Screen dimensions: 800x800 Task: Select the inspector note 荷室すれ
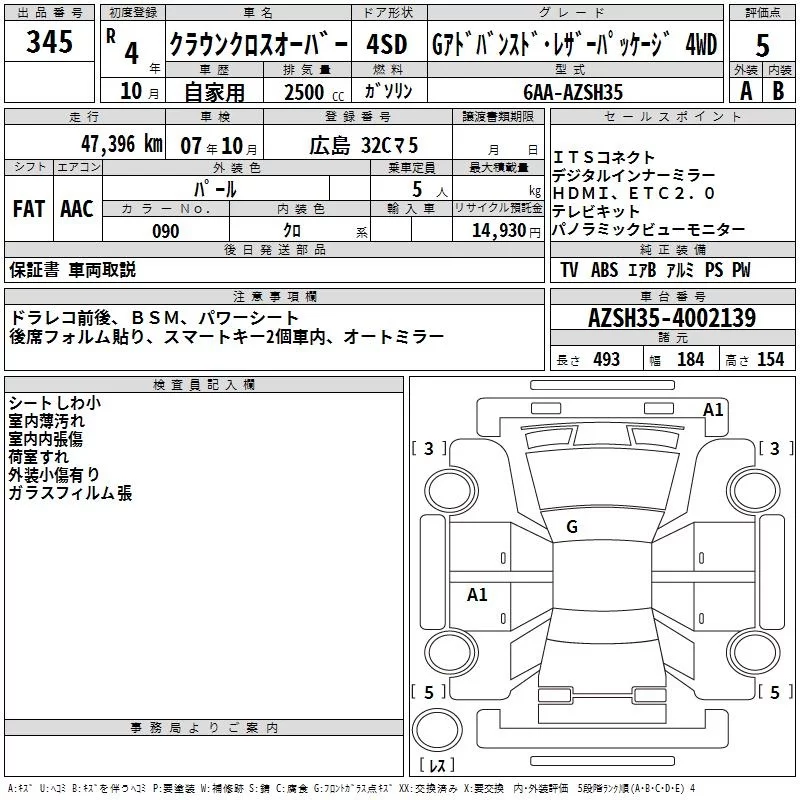pos(38,457)
